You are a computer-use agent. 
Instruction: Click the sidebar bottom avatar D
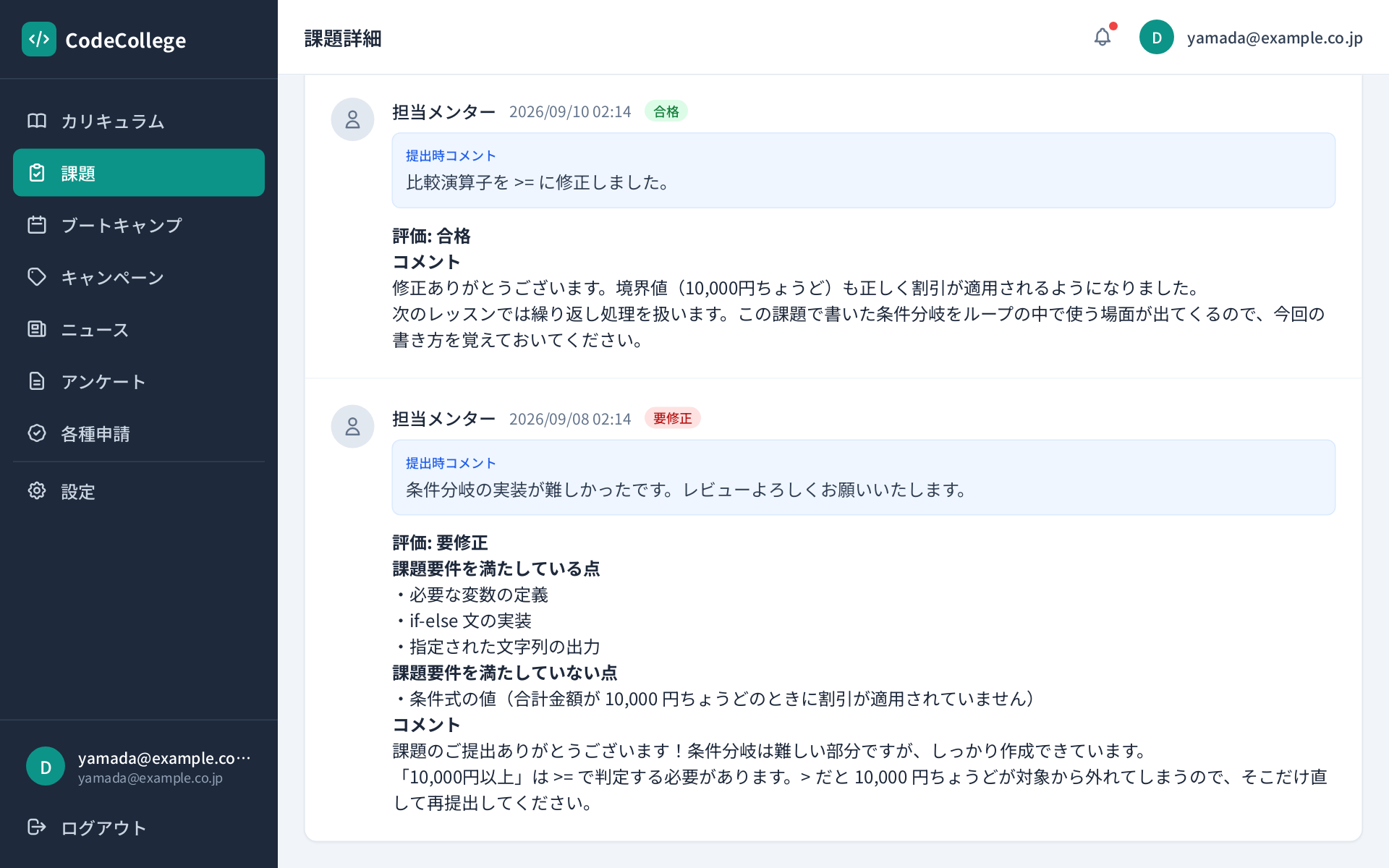(46, 766)
